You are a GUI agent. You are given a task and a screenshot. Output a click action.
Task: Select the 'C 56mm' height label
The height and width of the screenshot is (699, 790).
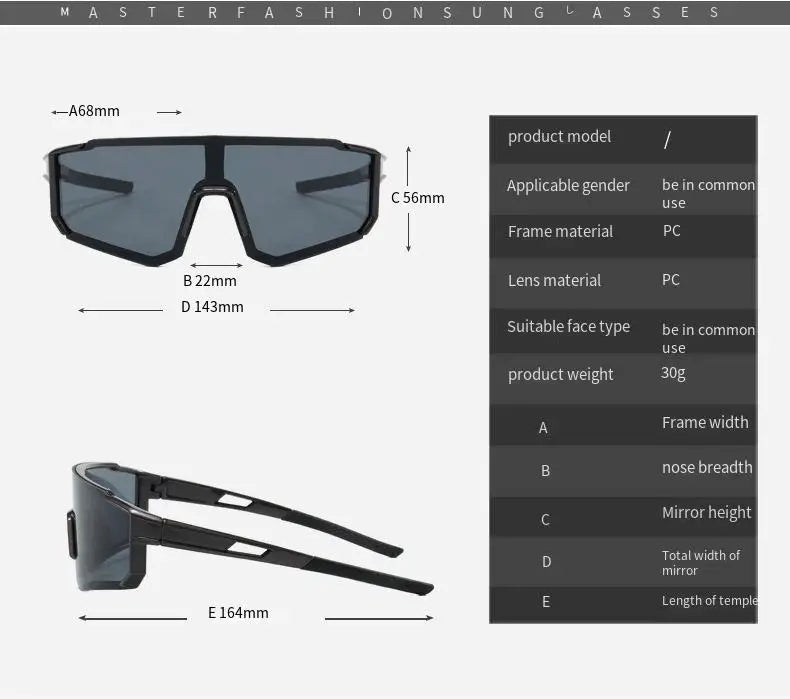point(418,198)
